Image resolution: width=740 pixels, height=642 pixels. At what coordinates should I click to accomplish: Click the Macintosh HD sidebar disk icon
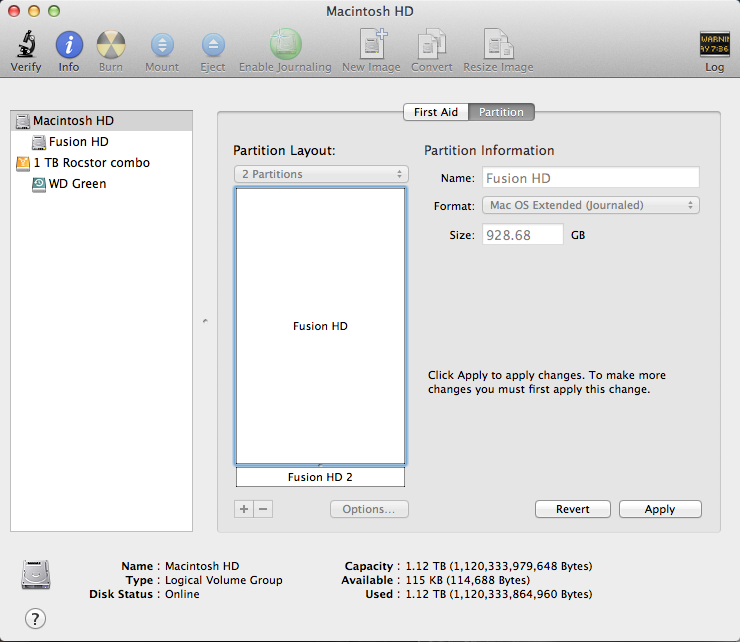(23, 121)
